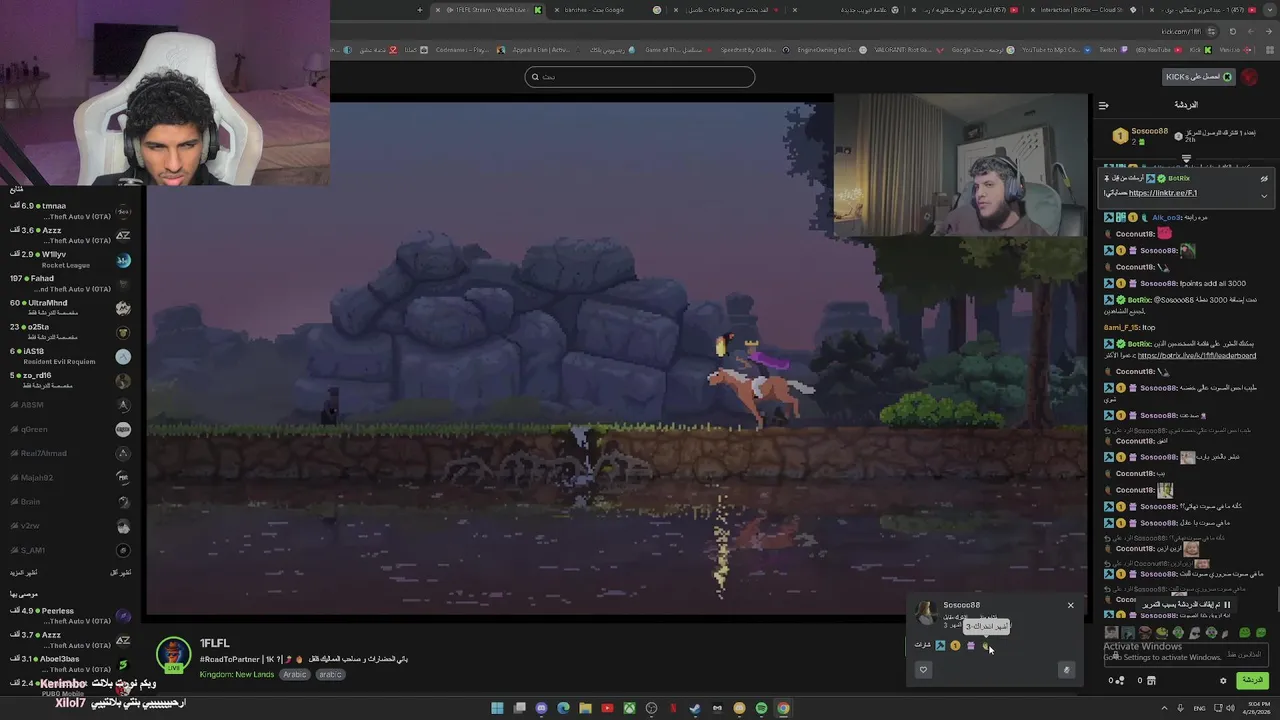Viewport: 1280px width, 720px height.
Task: Open the botrix.live leaderboard link in chat
Action: coord(1196,355)
